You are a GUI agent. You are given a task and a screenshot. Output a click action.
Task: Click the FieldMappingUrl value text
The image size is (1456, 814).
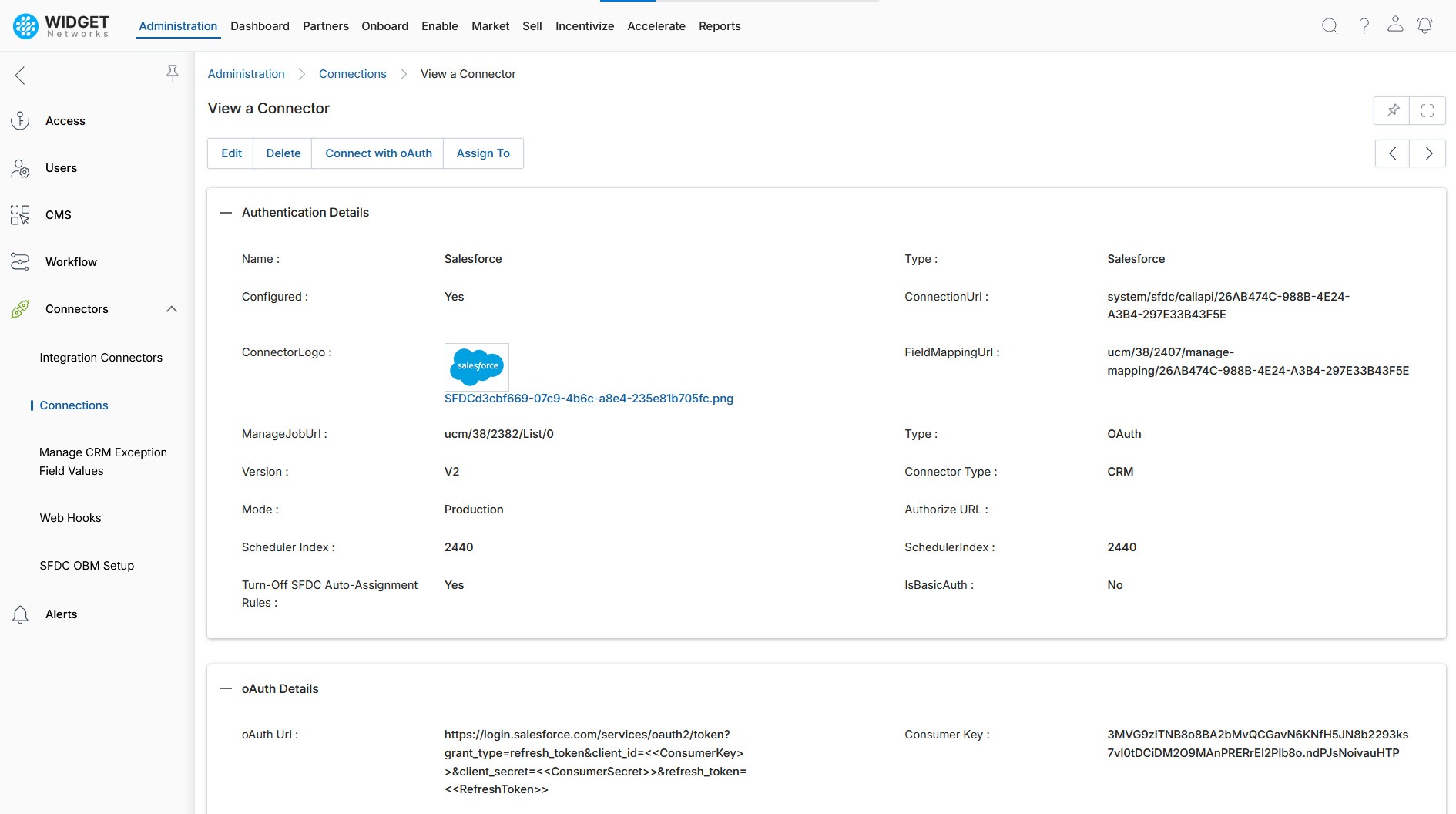[1258, 362]
